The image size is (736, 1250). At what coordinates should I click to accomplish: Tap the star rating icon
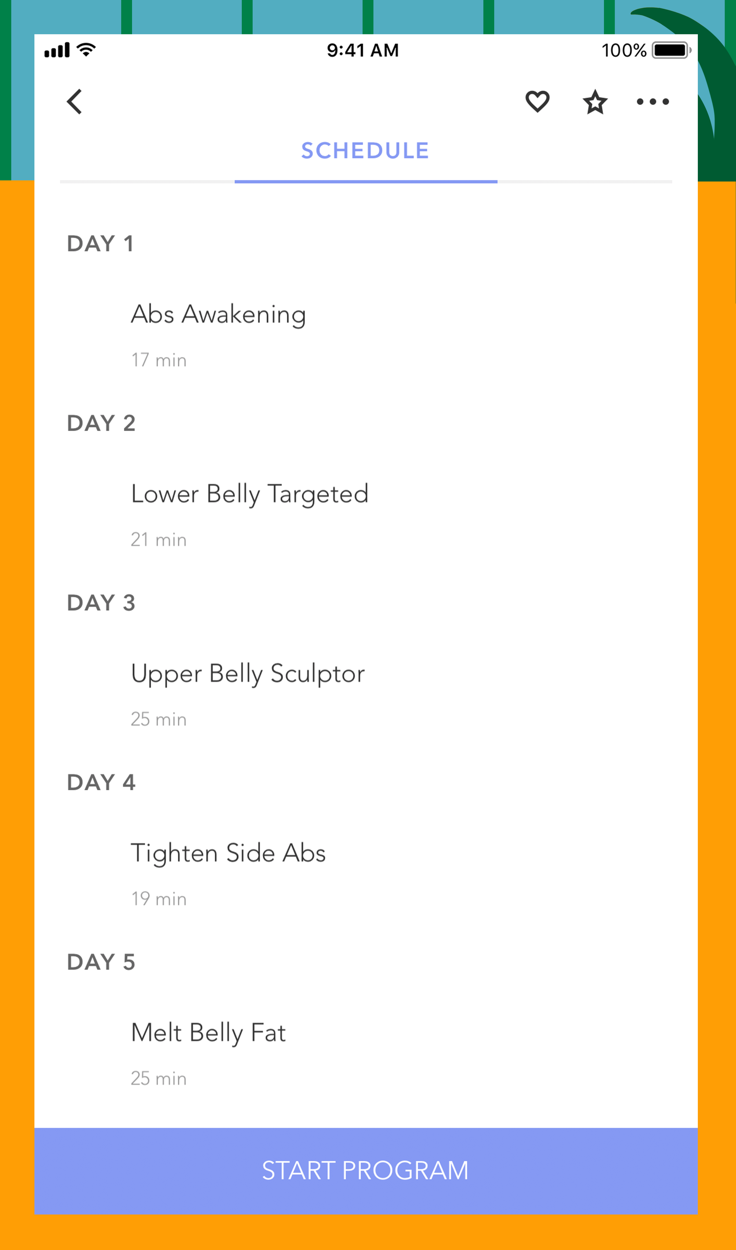tap(595, 101)
